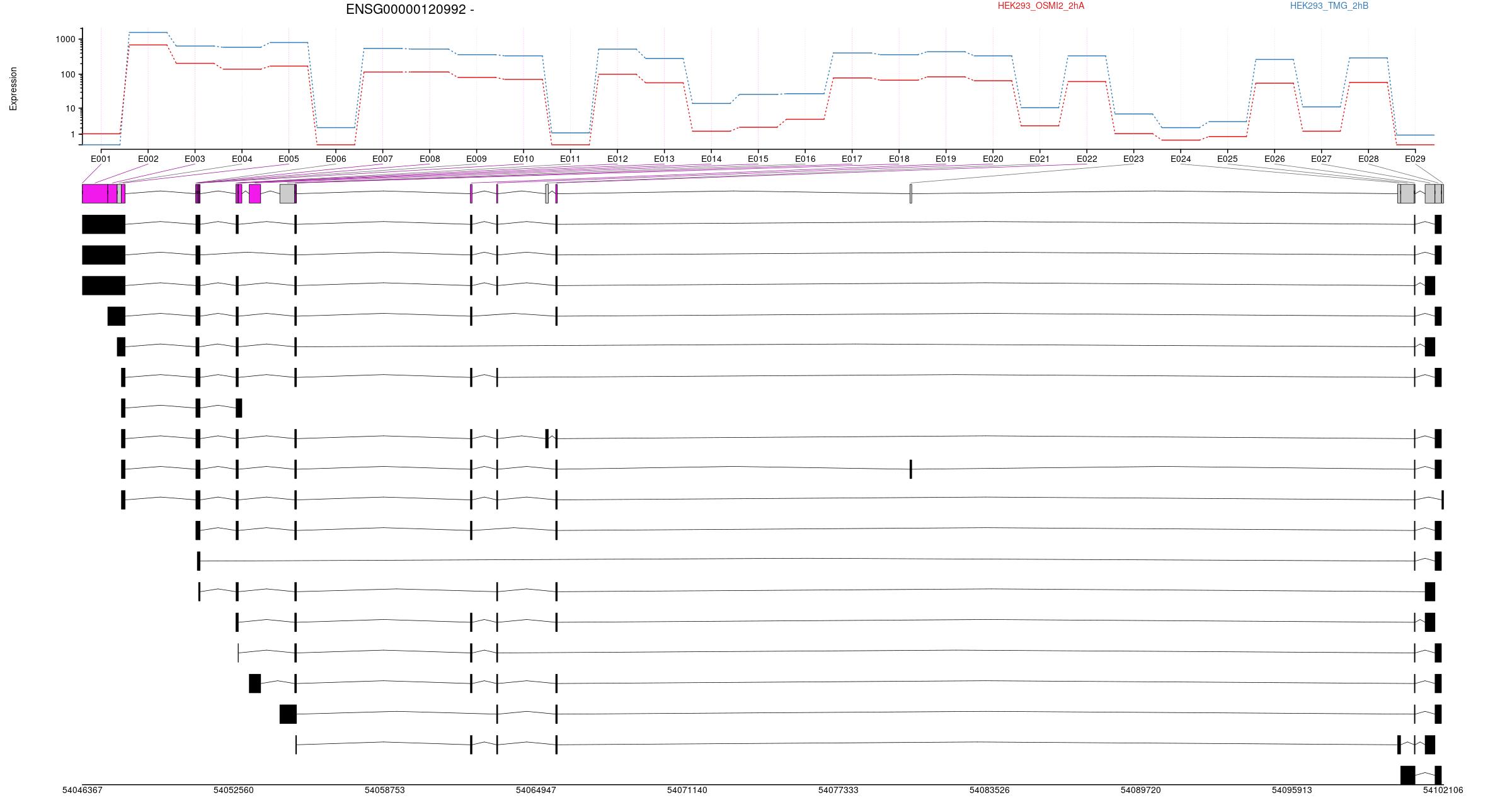Click exon label E001
The image size is (1512, 800).
click(x=101, y=159)
